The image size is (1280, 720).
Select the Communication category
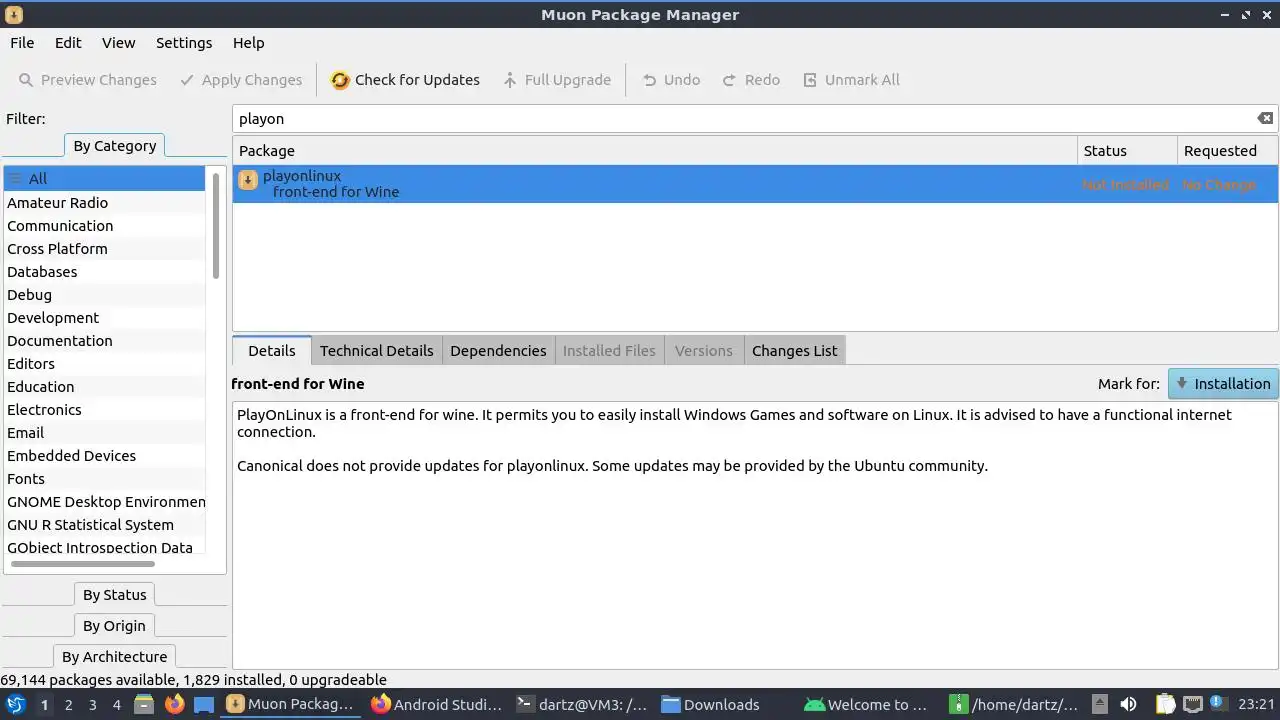(104, 225)
